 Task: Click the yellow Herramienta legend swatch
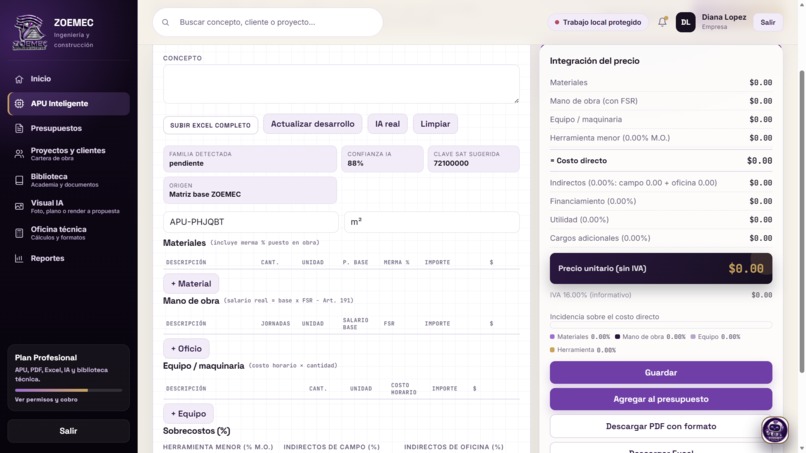pos(552,350)
